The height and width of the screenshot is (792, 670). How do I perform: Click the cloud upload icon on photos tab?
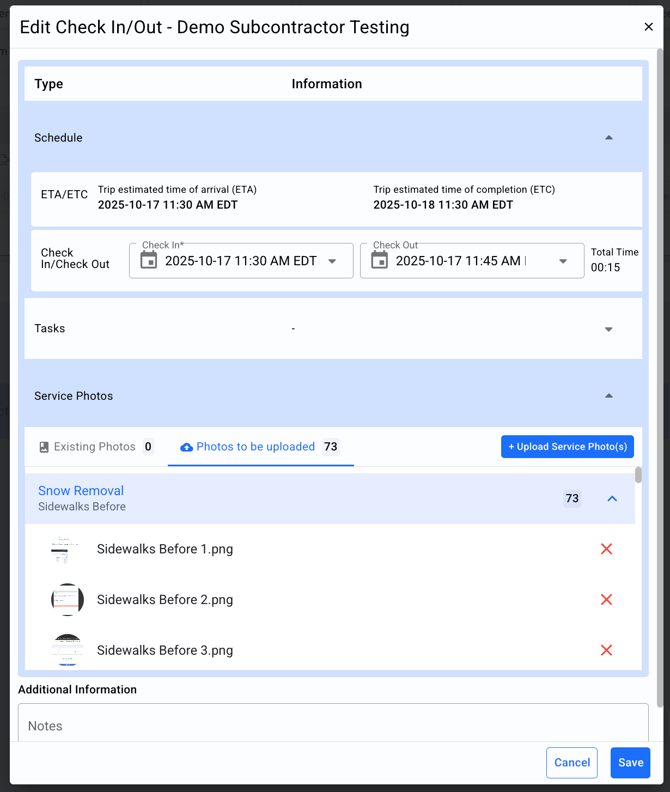(x=186, y=447)
